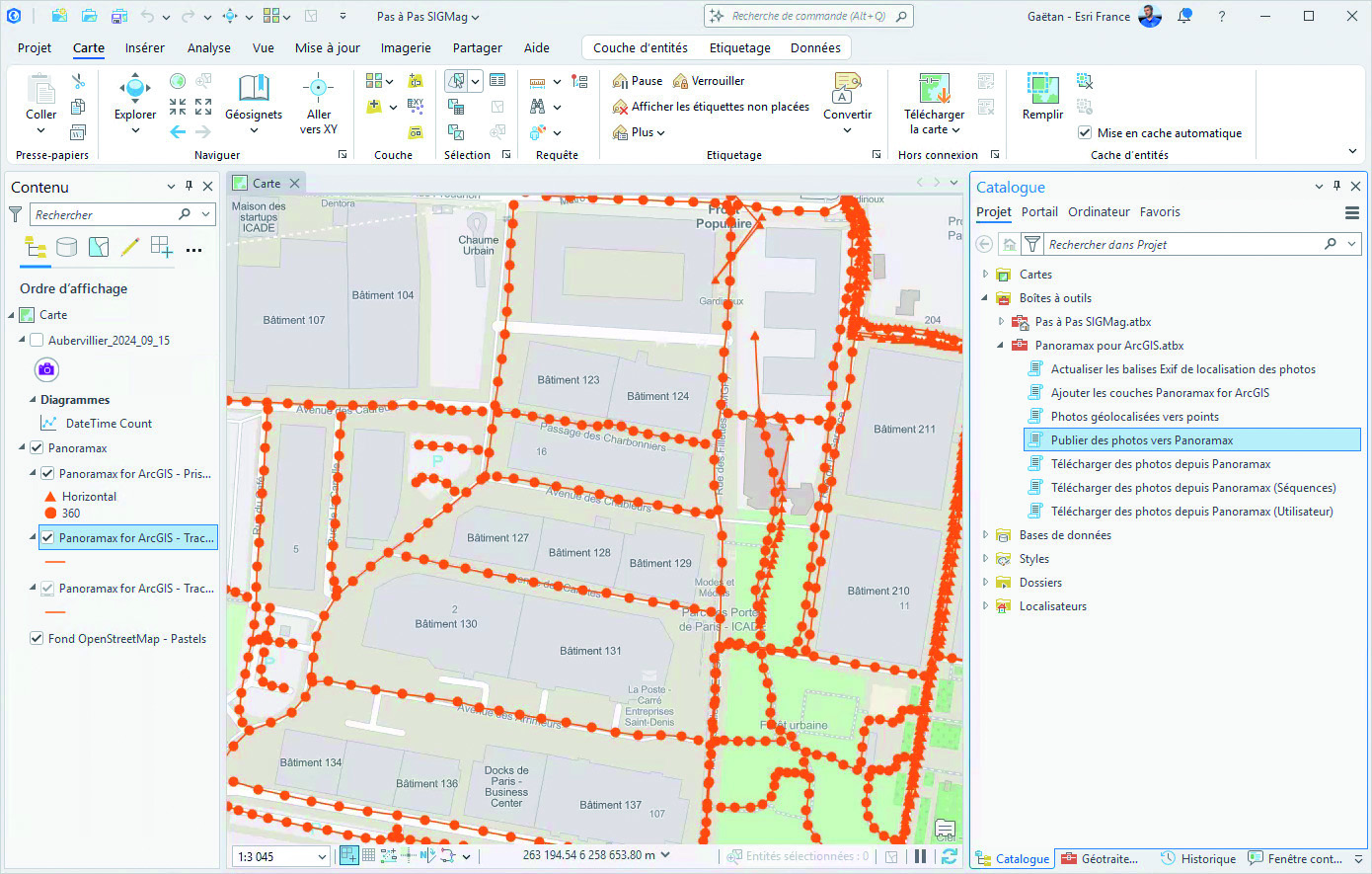Collapse the Boîtes à outils node
The height and width of the screenshot is (874, 1372).
(985, 297)
